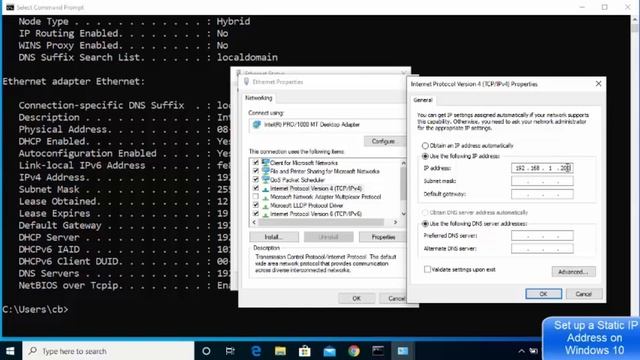This screenshot has height=360, width=640.
Task: Click the IPv4 protocol item icon
Action: tap(265, 189)
